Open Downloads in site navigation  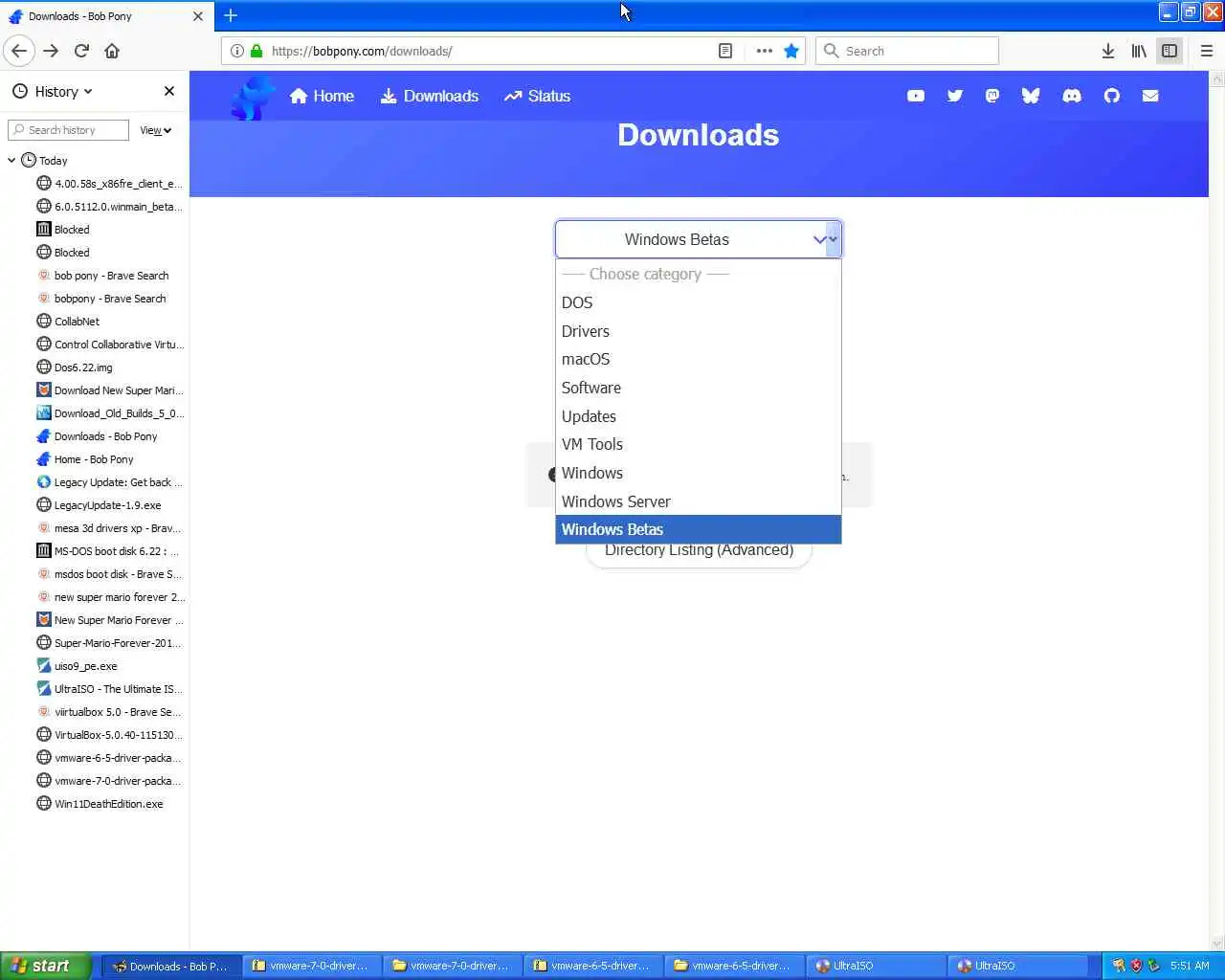tap(430, 96)
